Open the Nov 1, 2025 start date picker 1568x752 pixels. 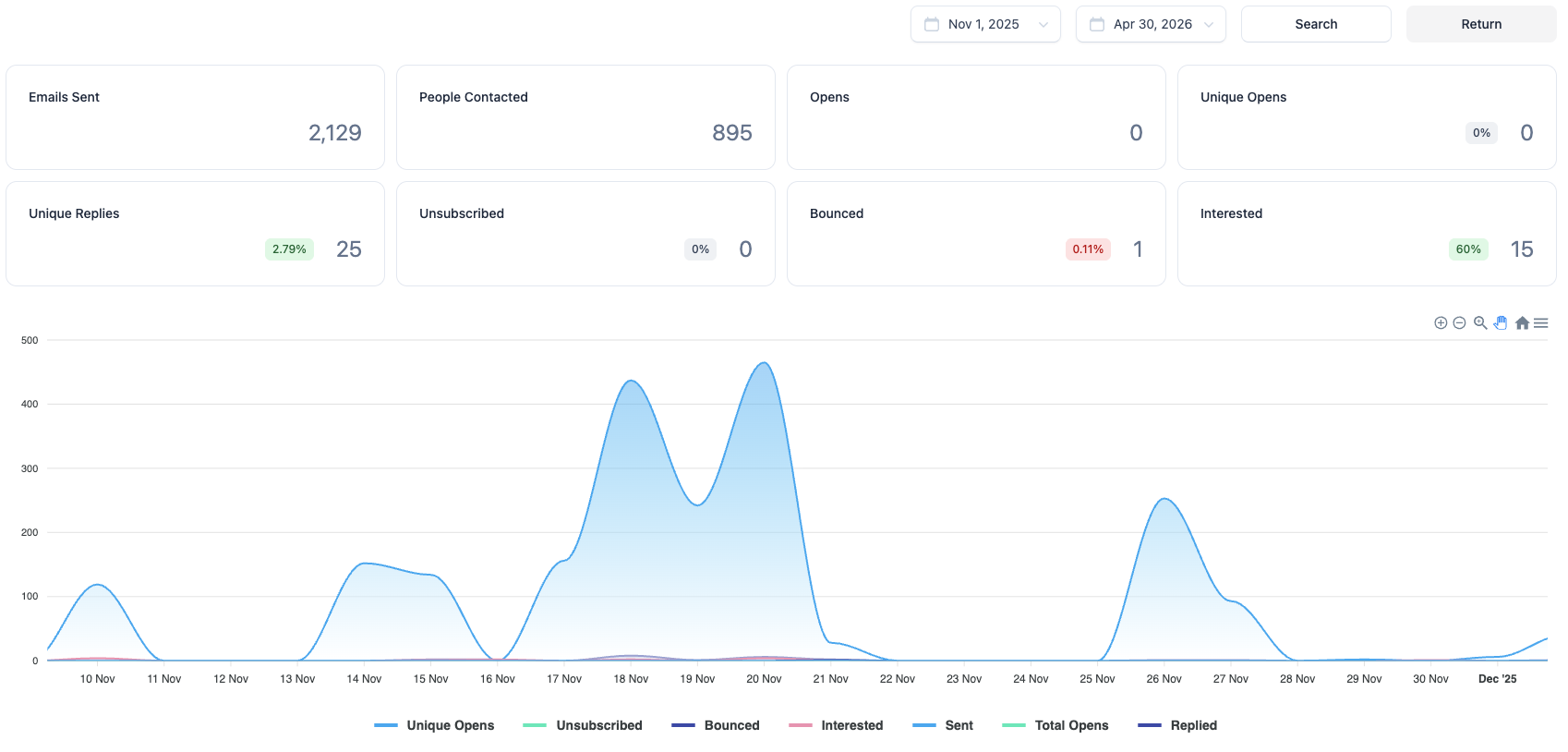pos(985,24)
